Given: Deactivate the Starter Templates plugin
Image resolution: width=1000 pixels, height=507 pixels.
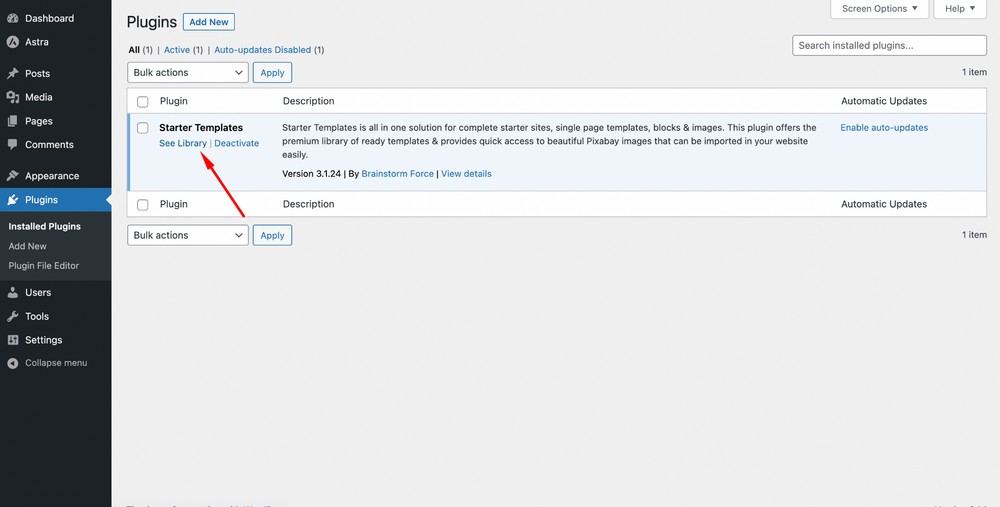Looking at the screenshot, I should pyautogui.click(x=237, y=143).
